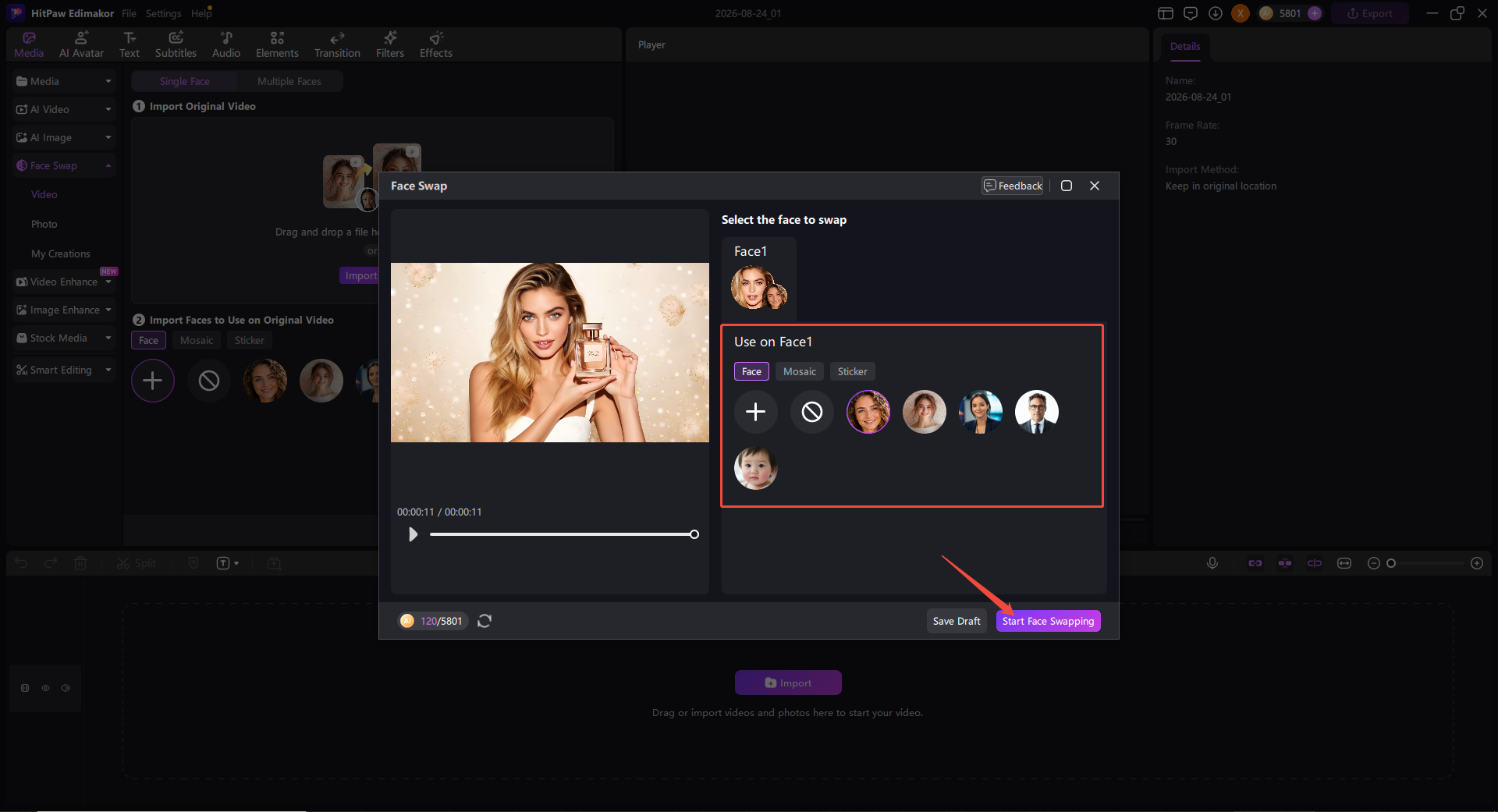Click the Feedback button in the dialog
Screen dimensions: 1498x812
[x=1013, y=186]
